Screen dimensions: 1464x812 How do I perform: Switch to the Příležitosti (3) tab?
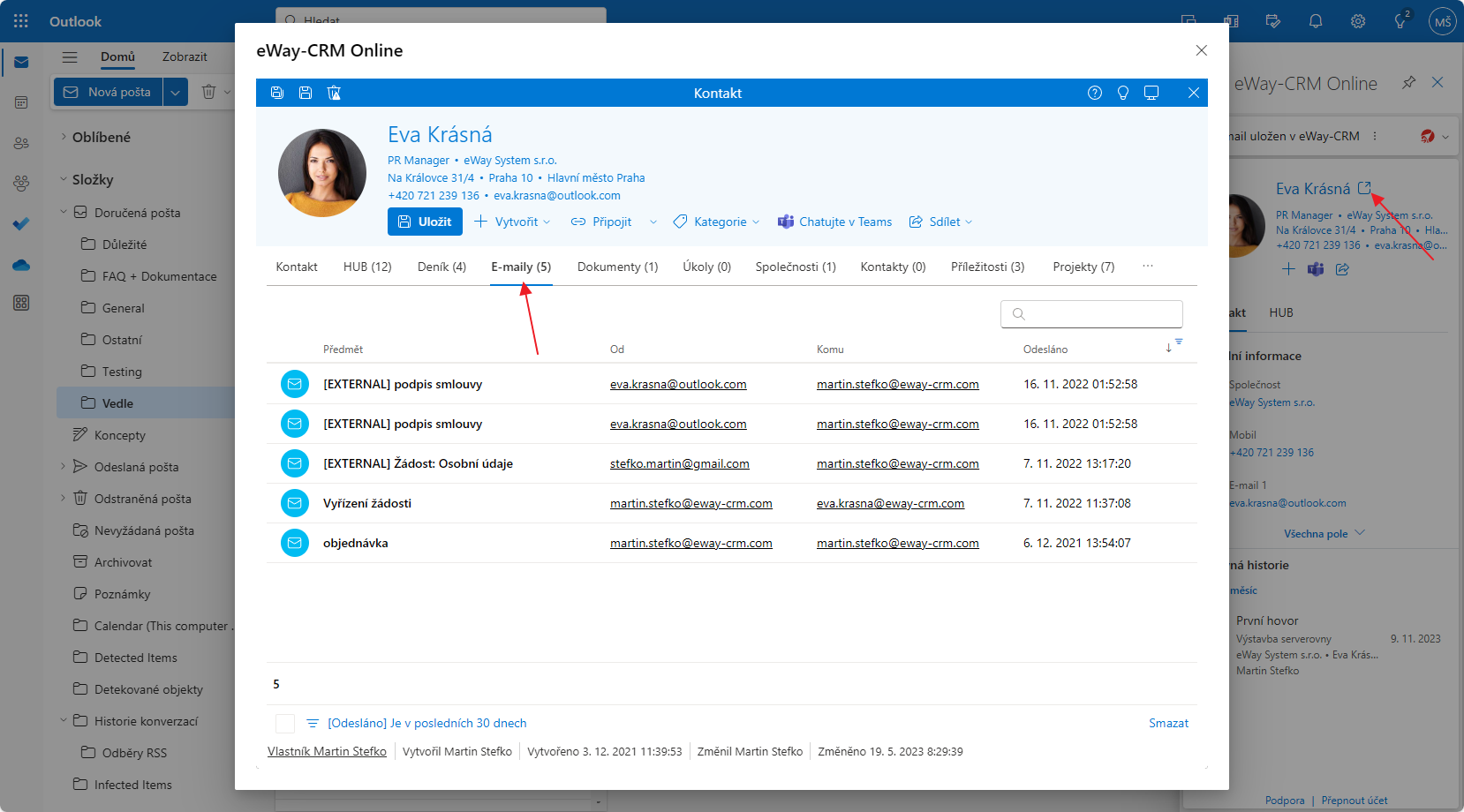(987, 267)
